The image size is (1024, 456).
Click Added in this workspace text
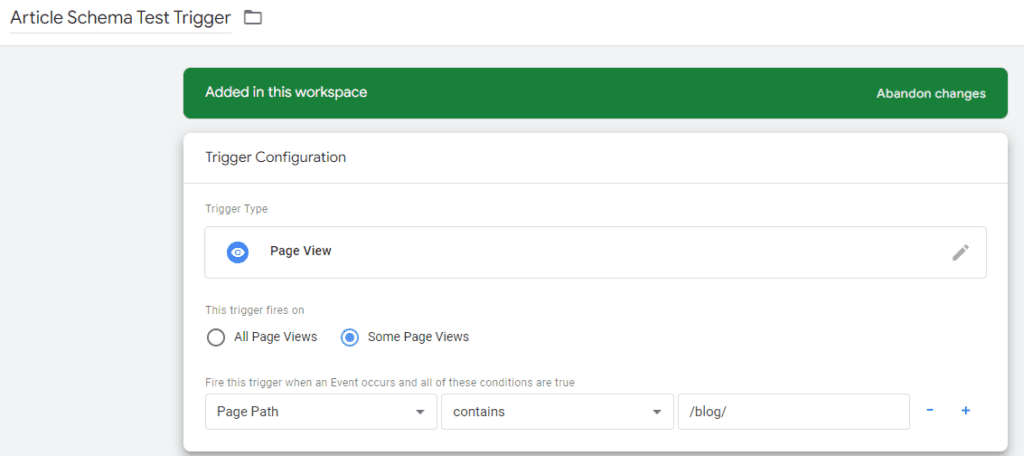286,92
